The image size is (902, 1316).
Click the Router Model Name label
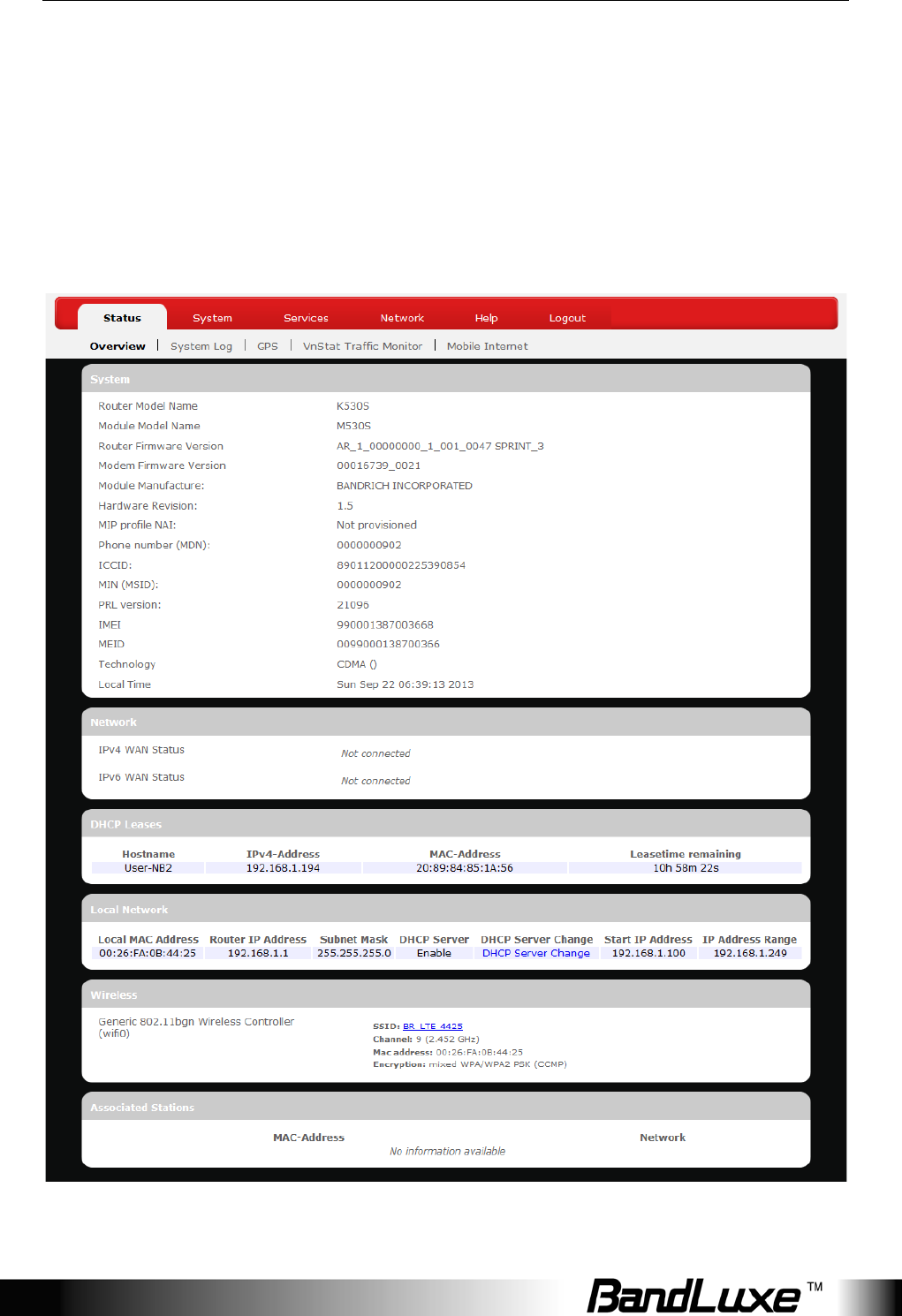click(148, 406)
